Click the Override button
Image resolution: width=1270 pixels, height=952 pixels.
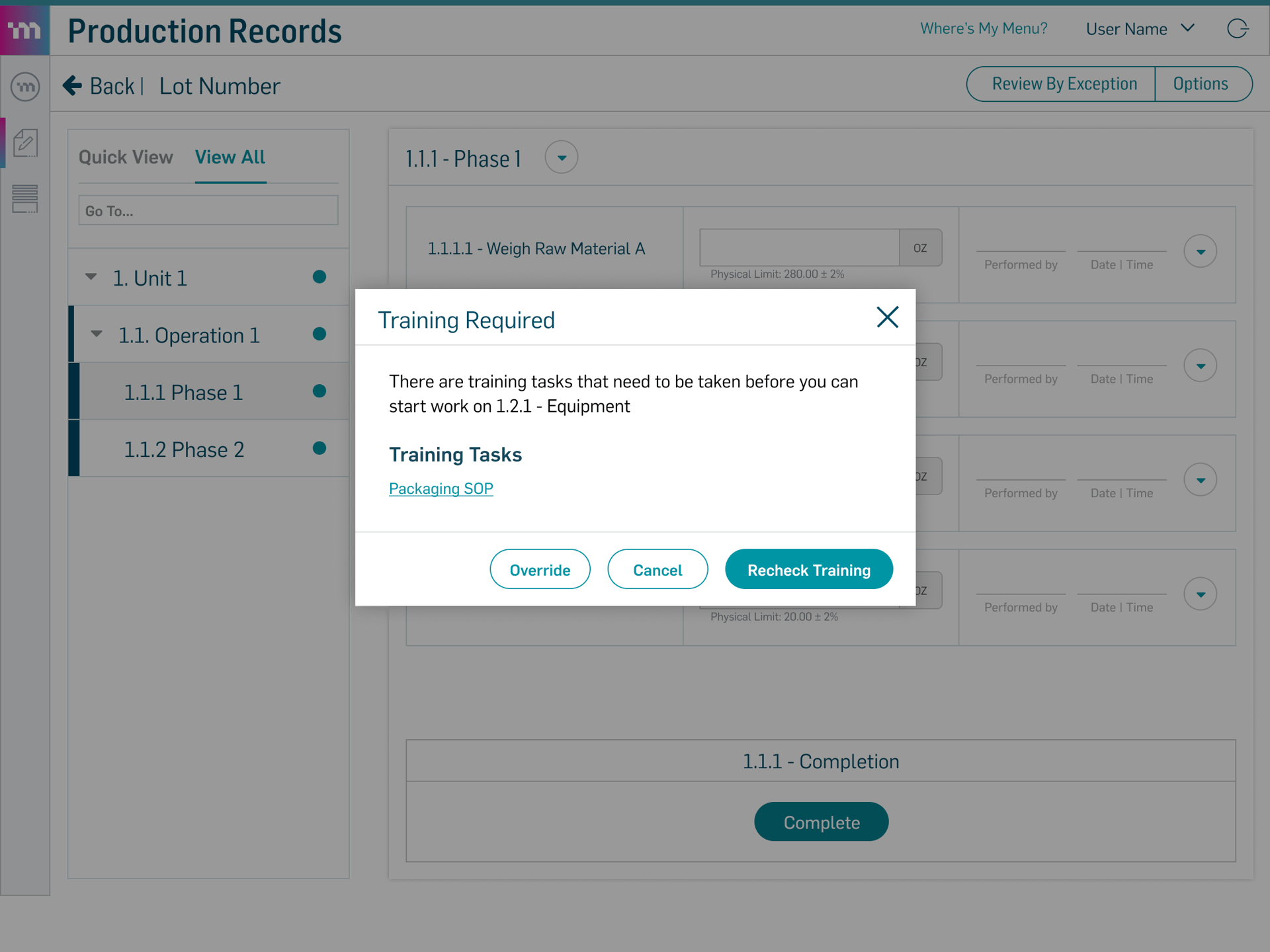539,569
